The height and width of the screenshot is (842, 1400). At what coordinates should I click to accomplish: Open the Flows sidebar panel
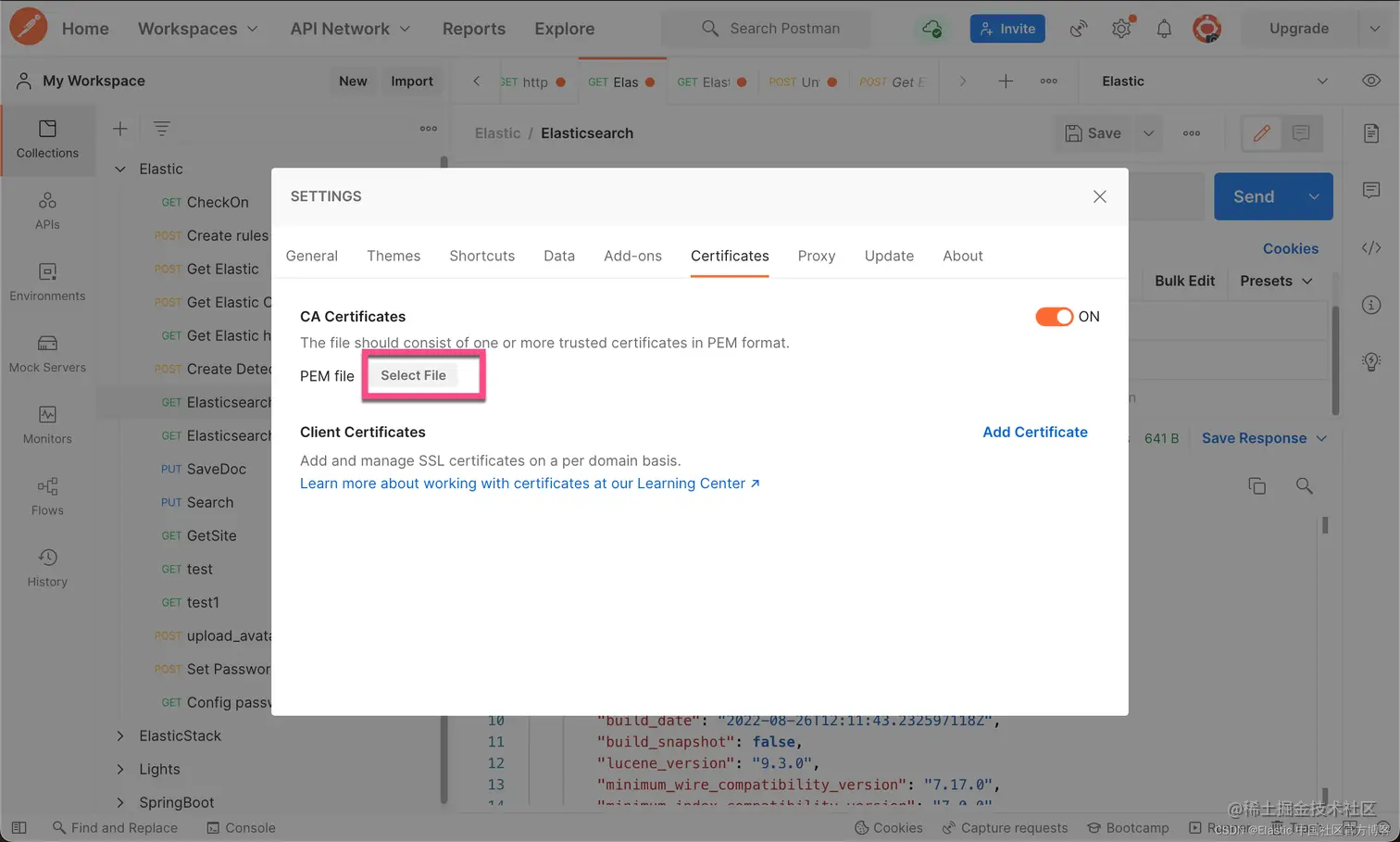coord(47,496)
